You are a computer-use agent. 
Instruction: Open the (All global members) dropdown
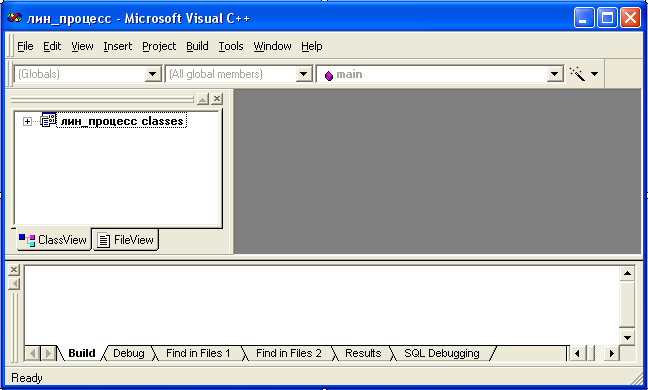[304, 74]
